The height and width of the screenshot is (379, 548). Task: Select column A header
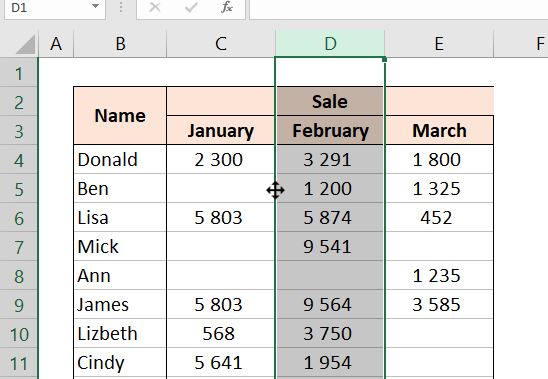point(56,44)
